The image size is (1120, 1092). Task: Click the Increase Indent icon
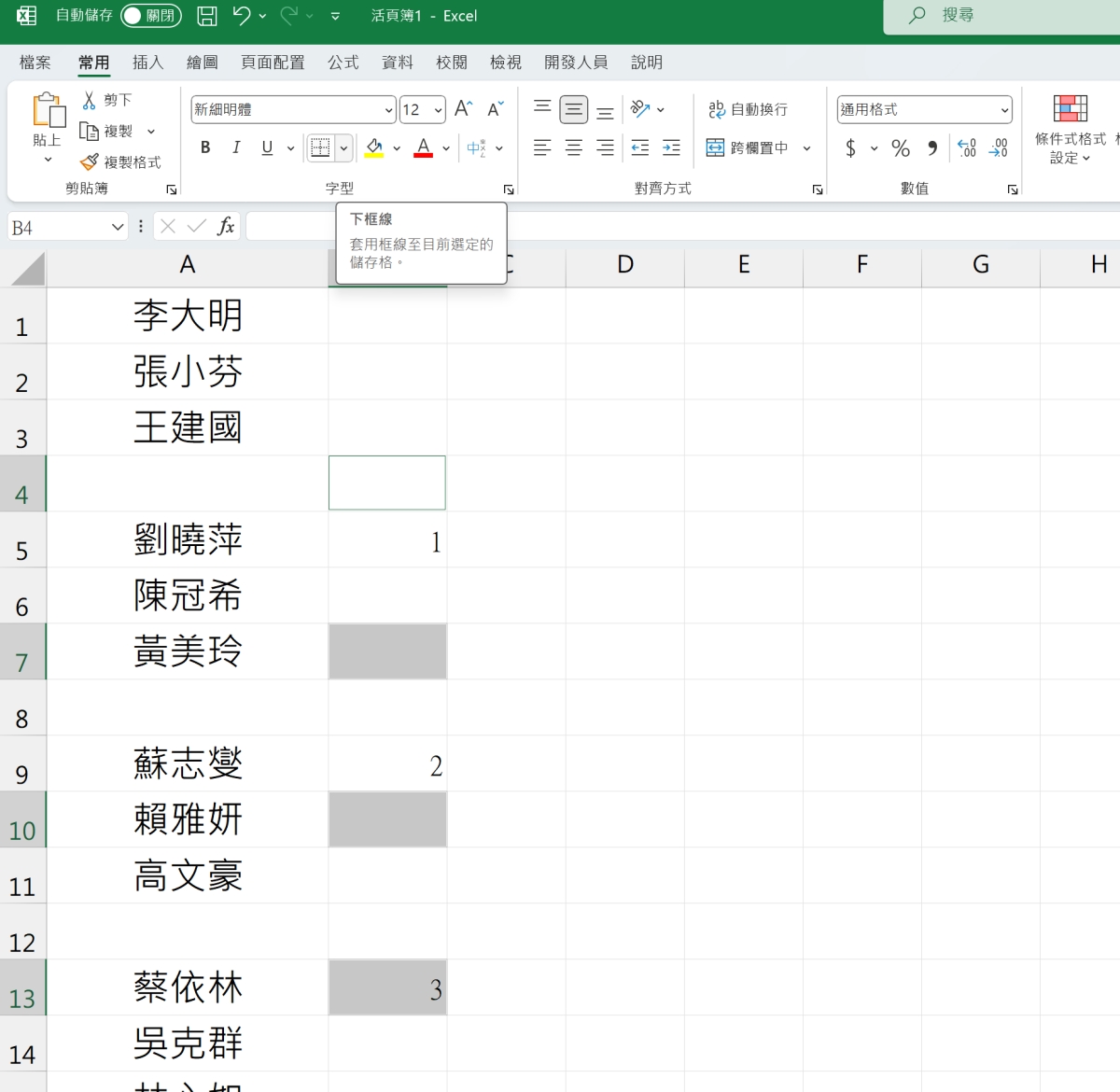[671, 148]
